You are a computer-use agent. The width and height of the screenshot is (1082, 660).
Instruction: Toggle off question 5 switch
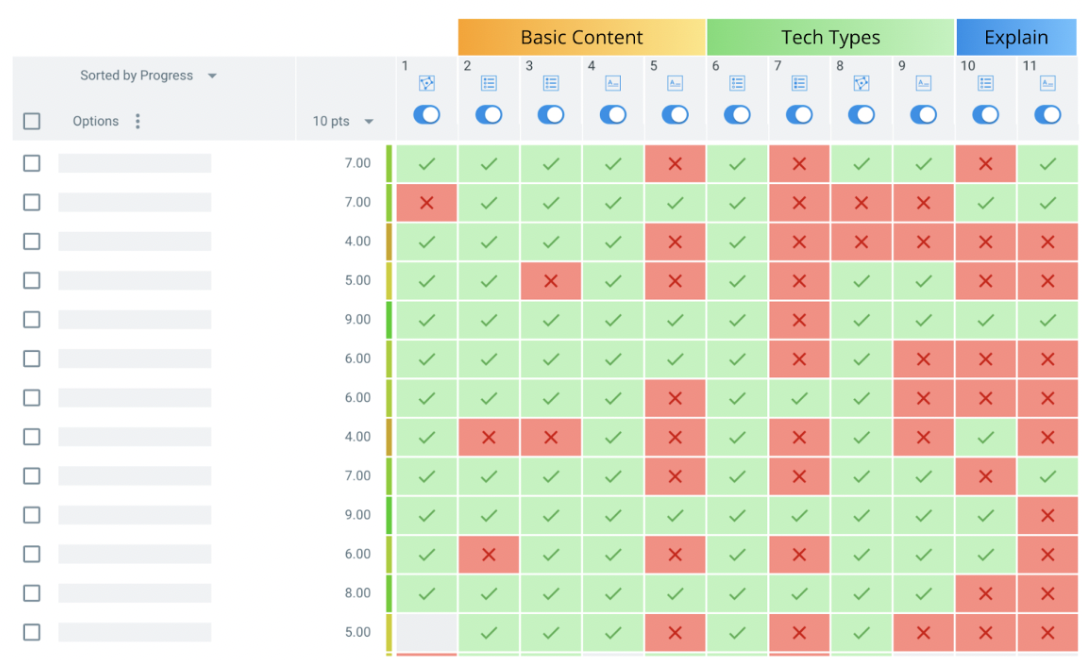pyautogui.click(x=675, y=115)
